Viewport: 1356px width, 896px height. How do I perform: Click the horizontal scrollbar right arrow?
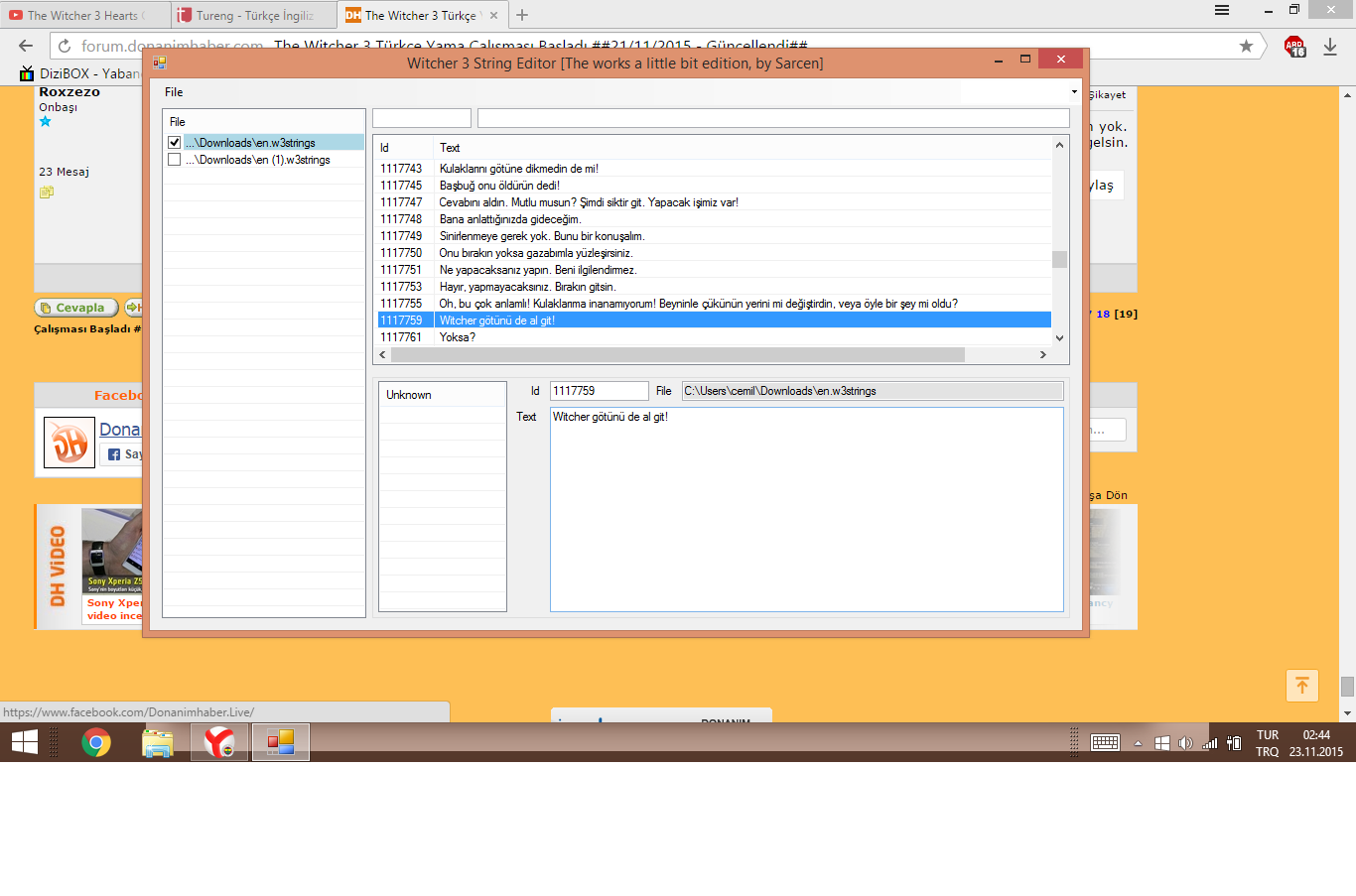click(1042, 354)
